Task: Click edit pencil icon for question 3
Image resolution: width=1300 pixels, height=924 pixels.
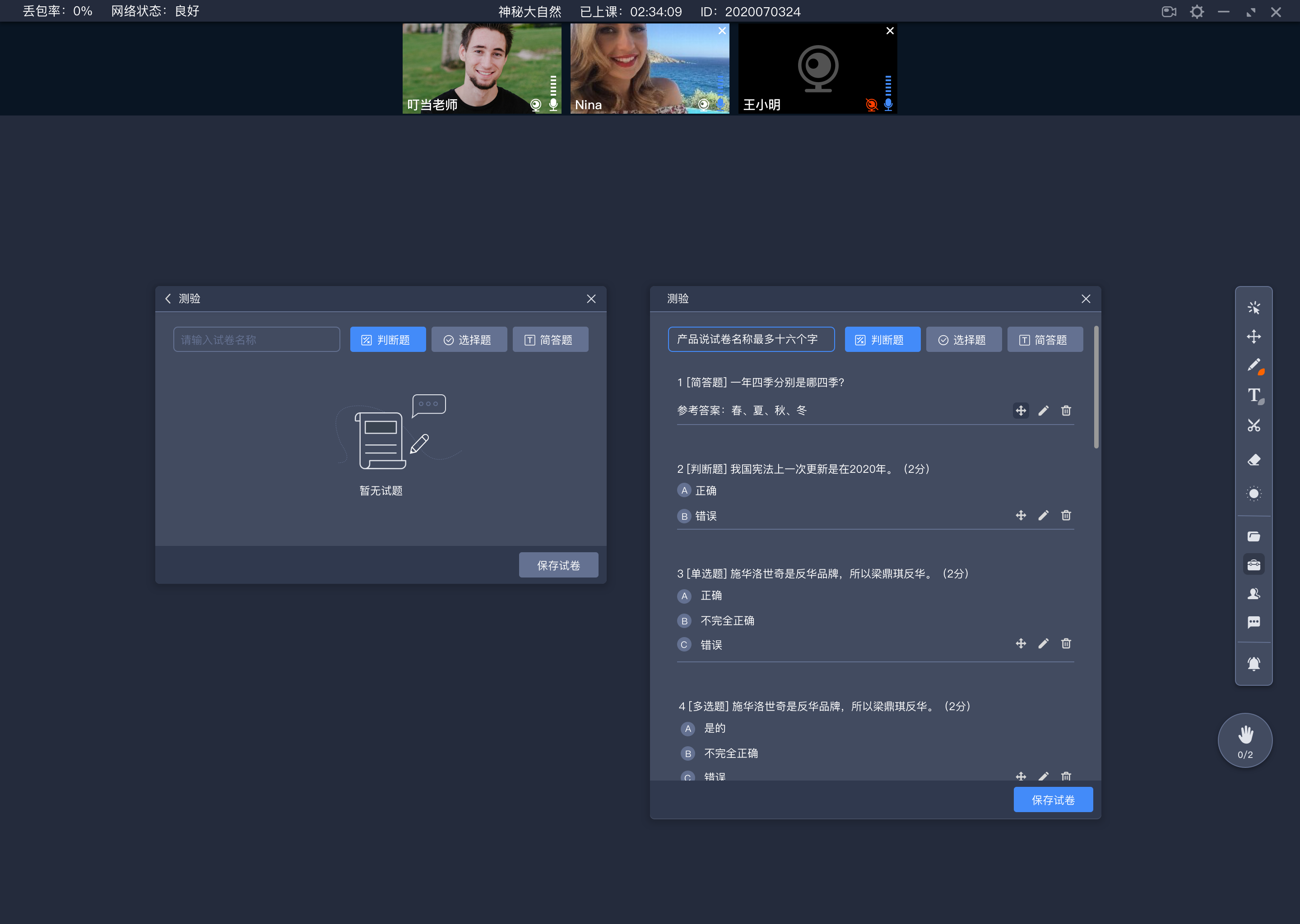Action: click(1043, 644)
